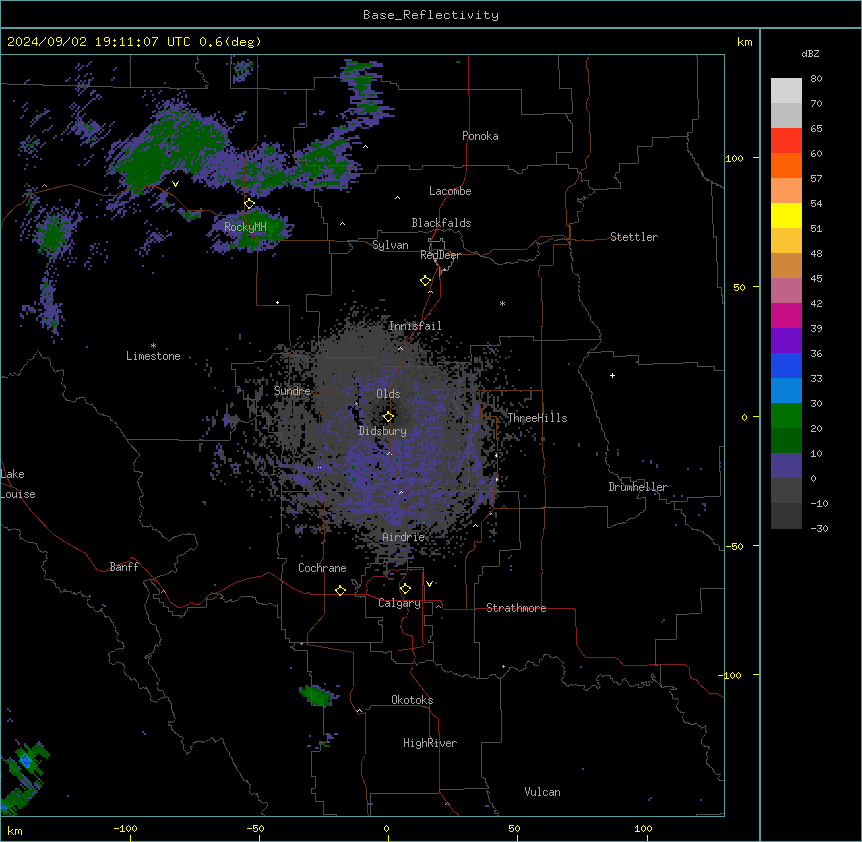Click the yellow radar site marker near Olds

click(388, 417)
